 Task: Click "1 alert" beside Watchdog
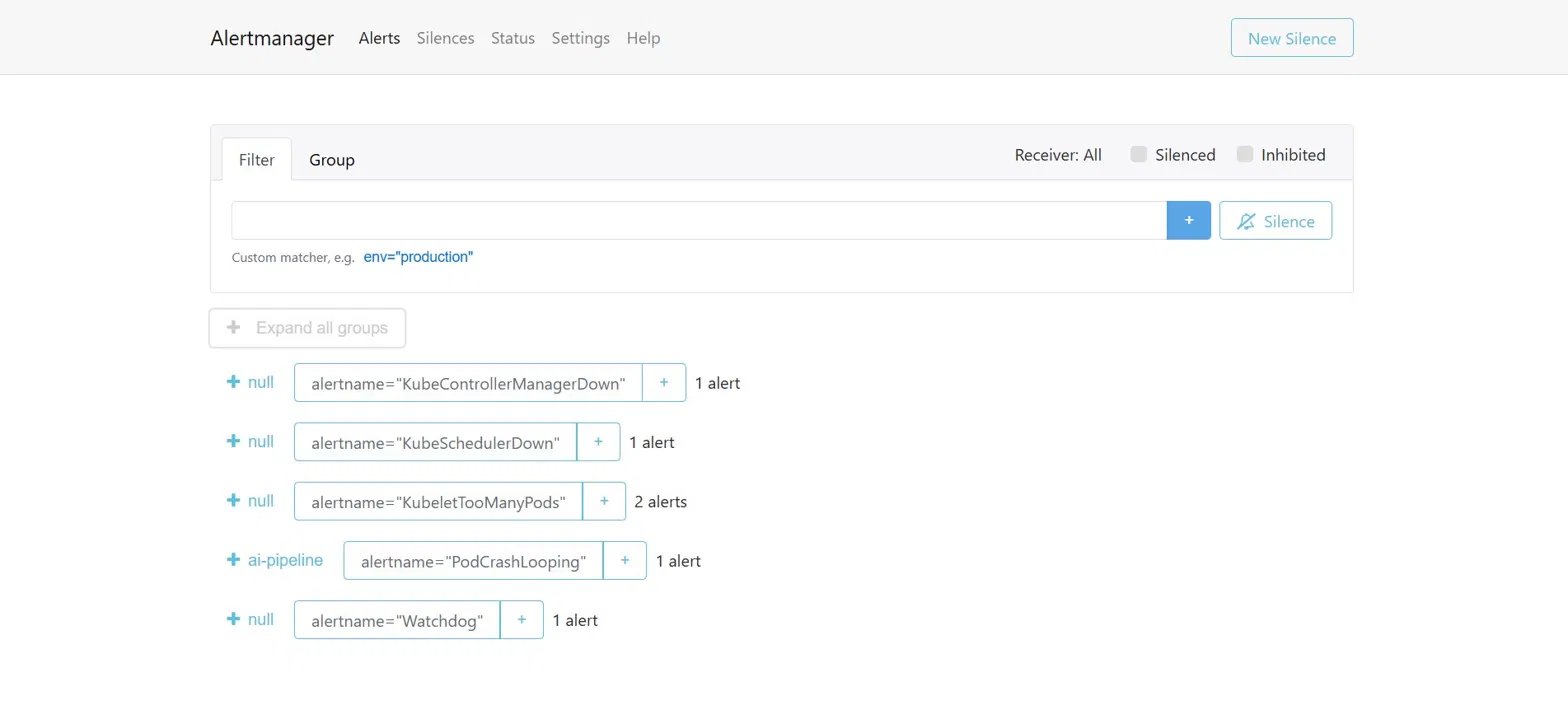[x=575, y=620]
